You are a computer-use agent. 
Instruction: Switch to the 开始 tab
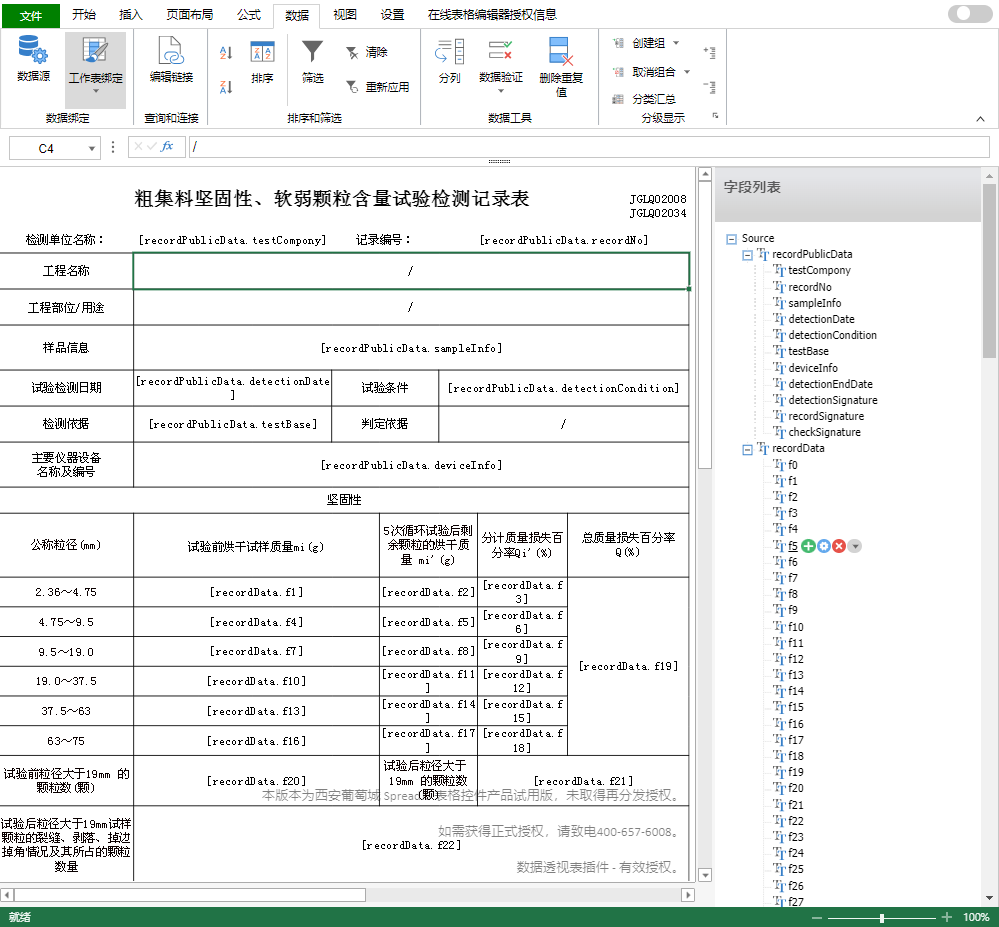tap(83, 15)
